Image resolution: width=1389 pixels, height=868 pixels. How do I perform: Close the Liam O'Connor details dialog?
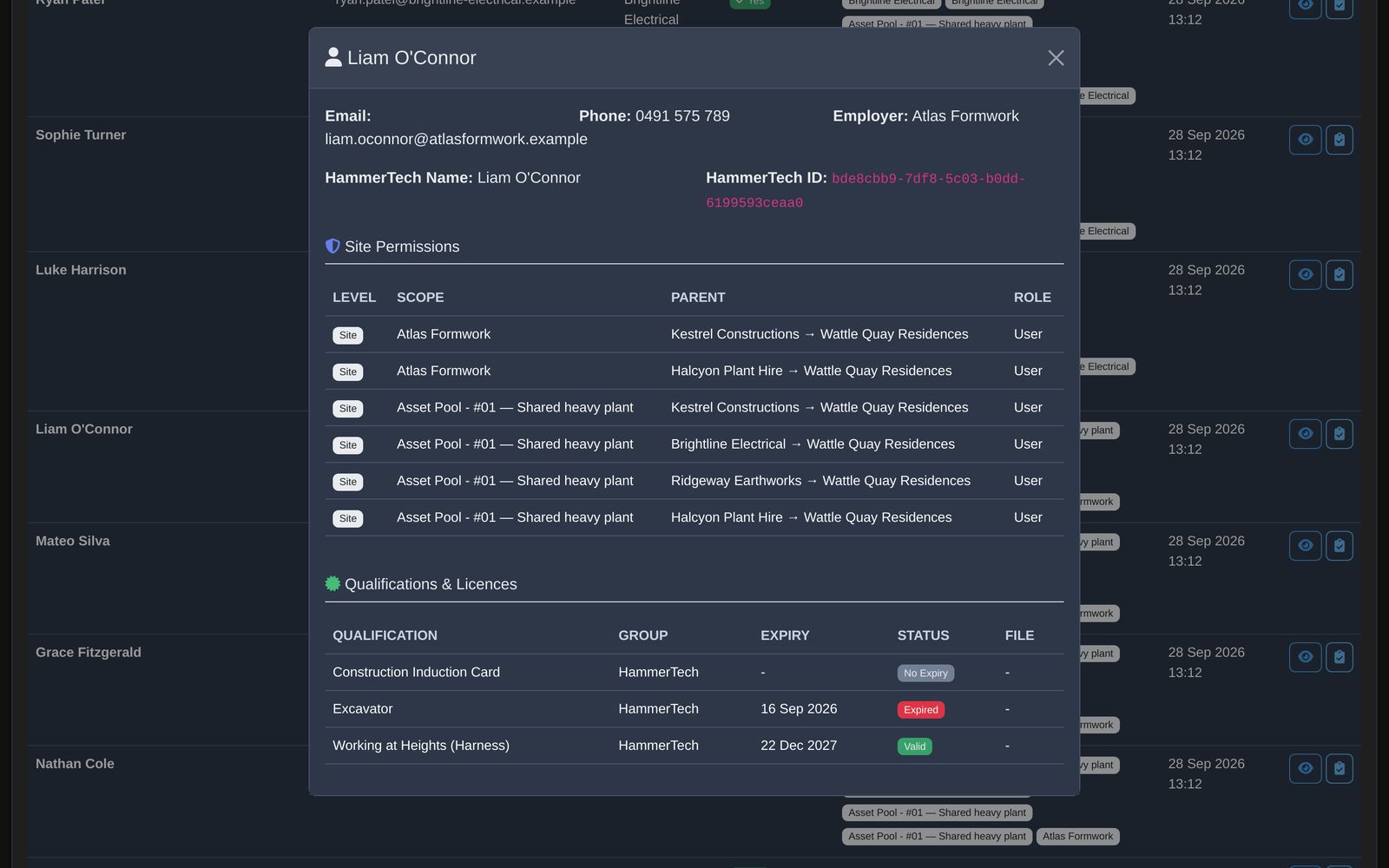click(x=1056, y=58)
